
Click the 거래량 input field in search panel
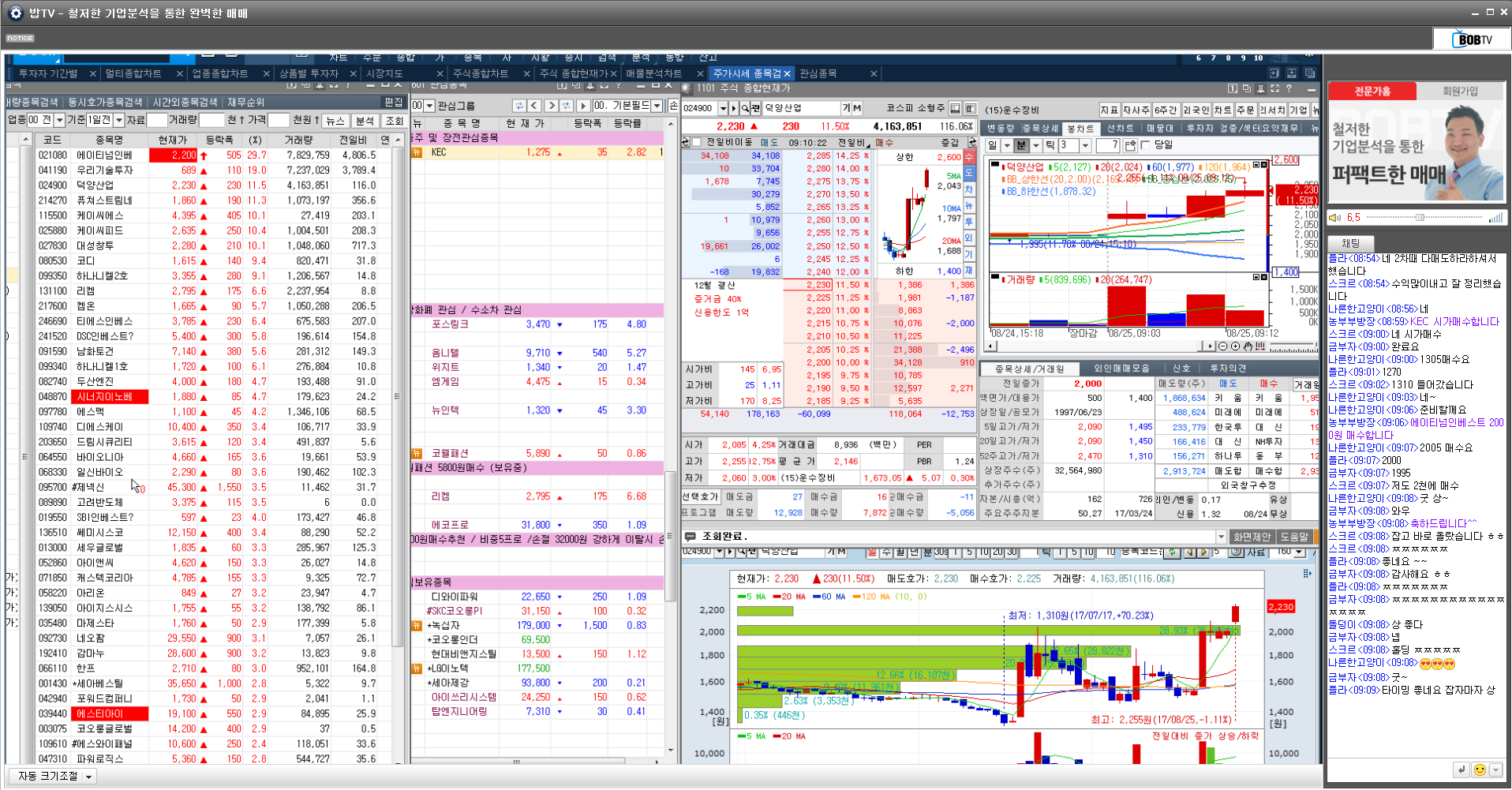tap(211, 120)
